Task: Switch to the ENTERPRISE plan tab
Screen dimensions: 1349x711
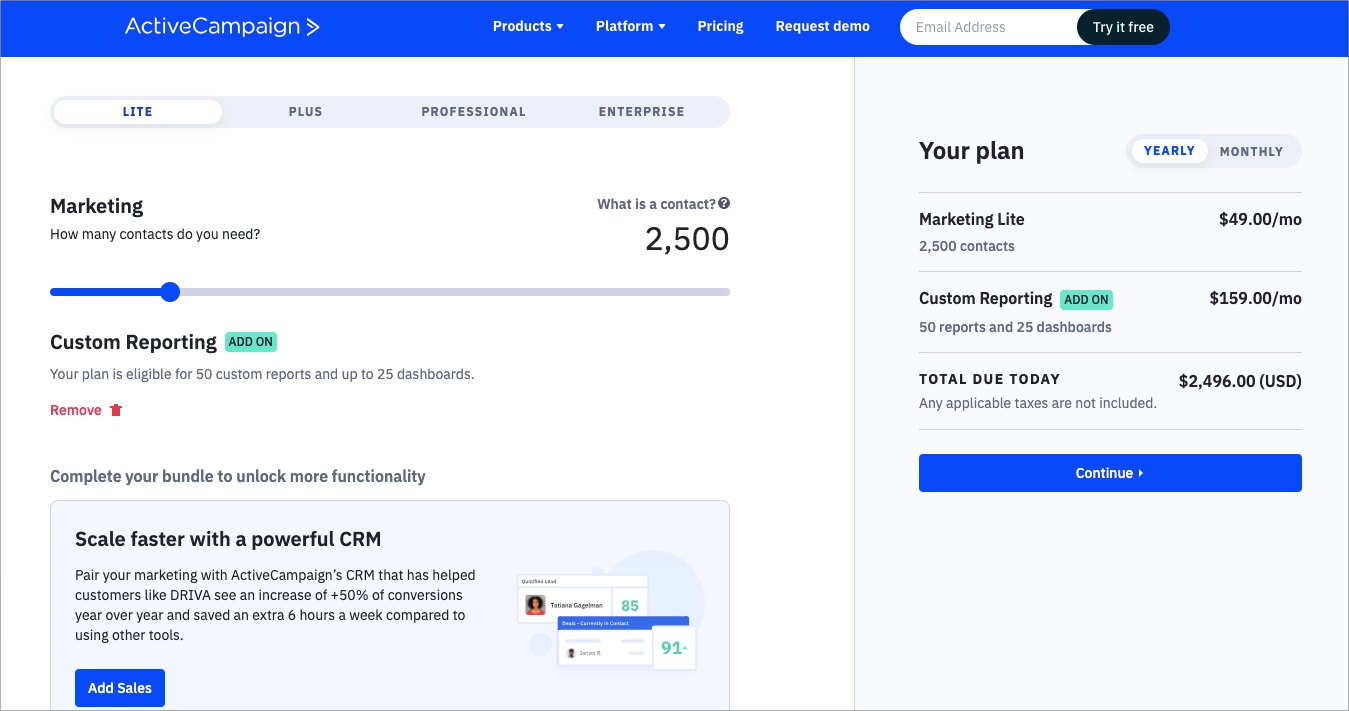Action: 641,111
